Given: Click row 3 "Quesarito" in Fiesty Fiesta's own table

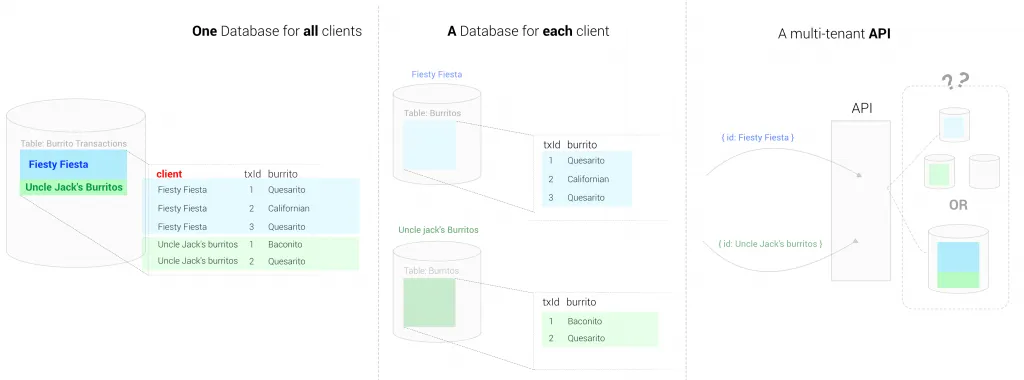Looking at the screenshot, I should [586, 197].
